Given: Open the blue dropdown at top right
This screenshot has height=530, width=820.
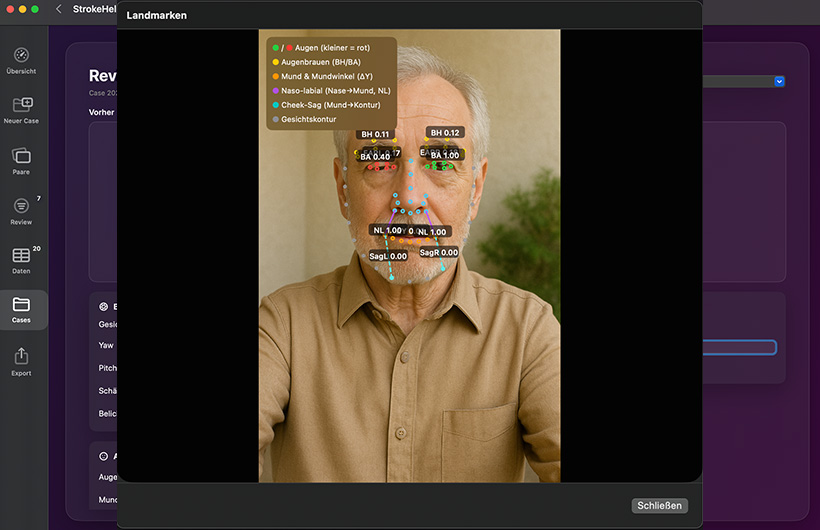Looking at the screenshot, I should point(779,81).
